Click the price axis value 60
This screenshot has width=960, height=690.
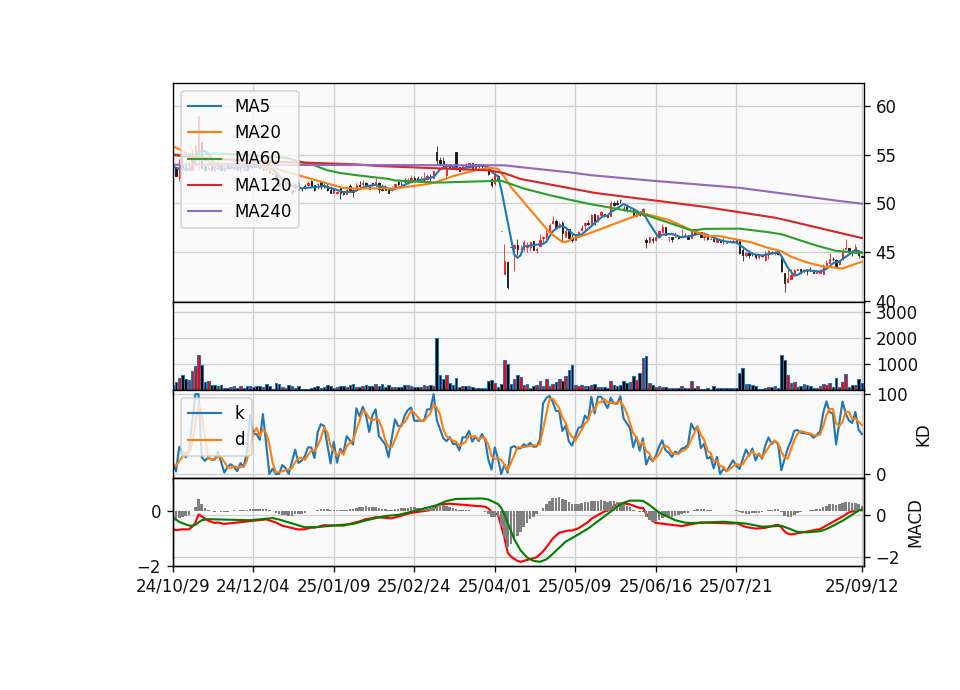(x=885, y=107)
